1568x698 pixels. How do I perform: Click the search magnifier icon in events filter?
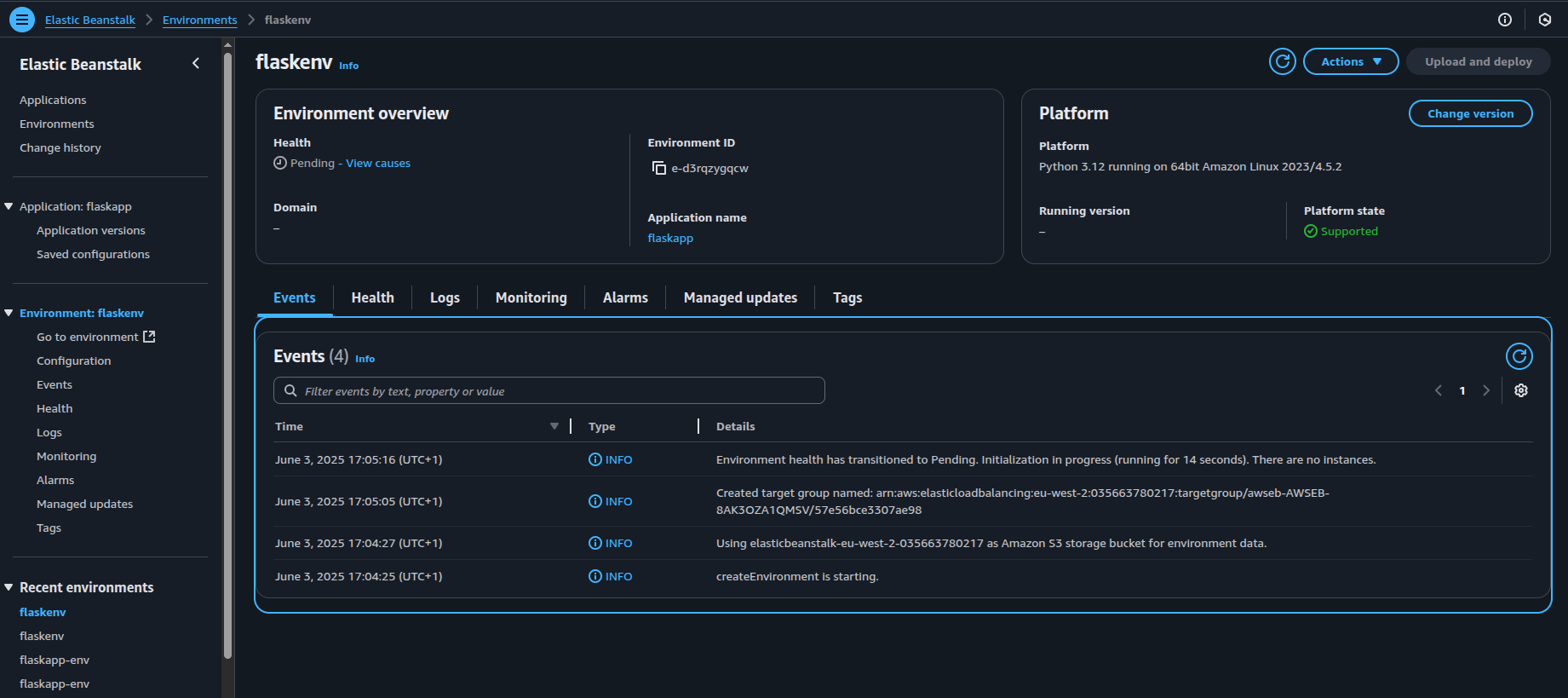pos(290,390)
